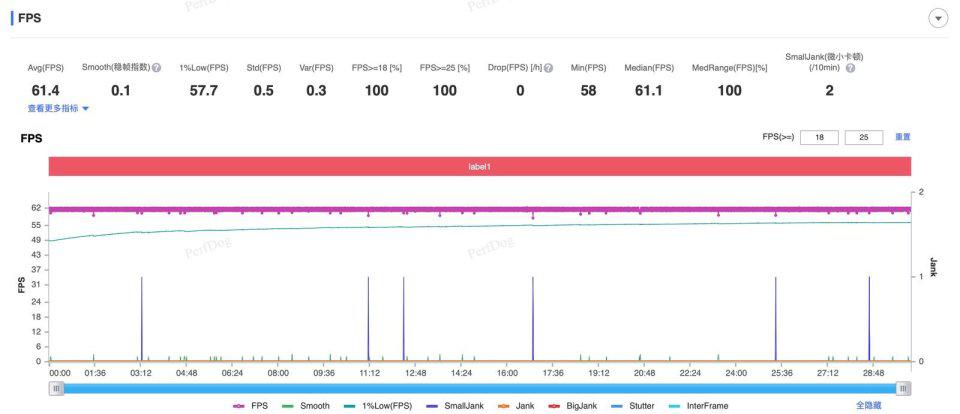The width and height of the screenshot is (960, 414).
Task: Toggle the BigJank legend entry
Action: 571,405
